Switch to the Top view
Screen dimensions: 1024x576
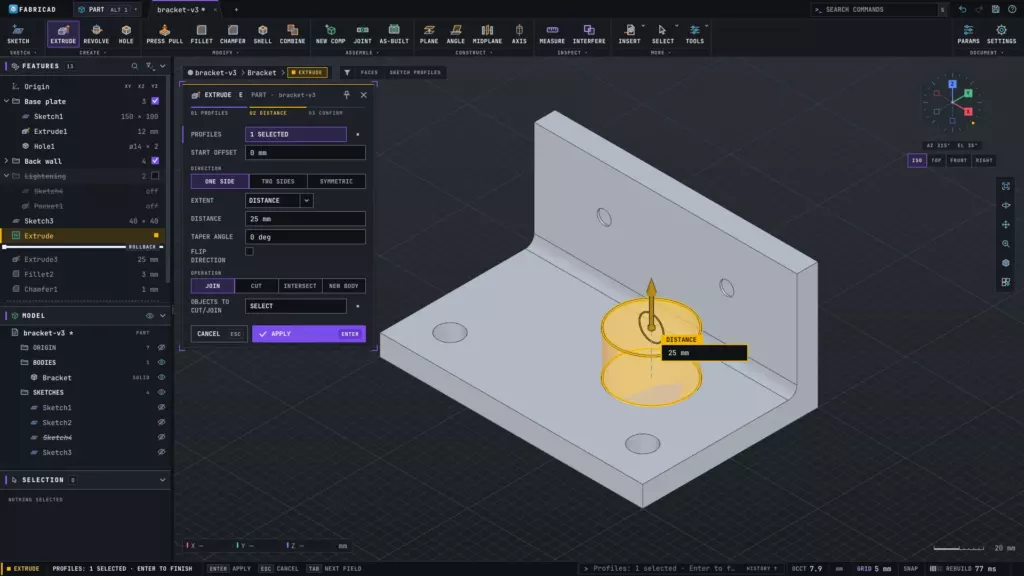(936, 160)
